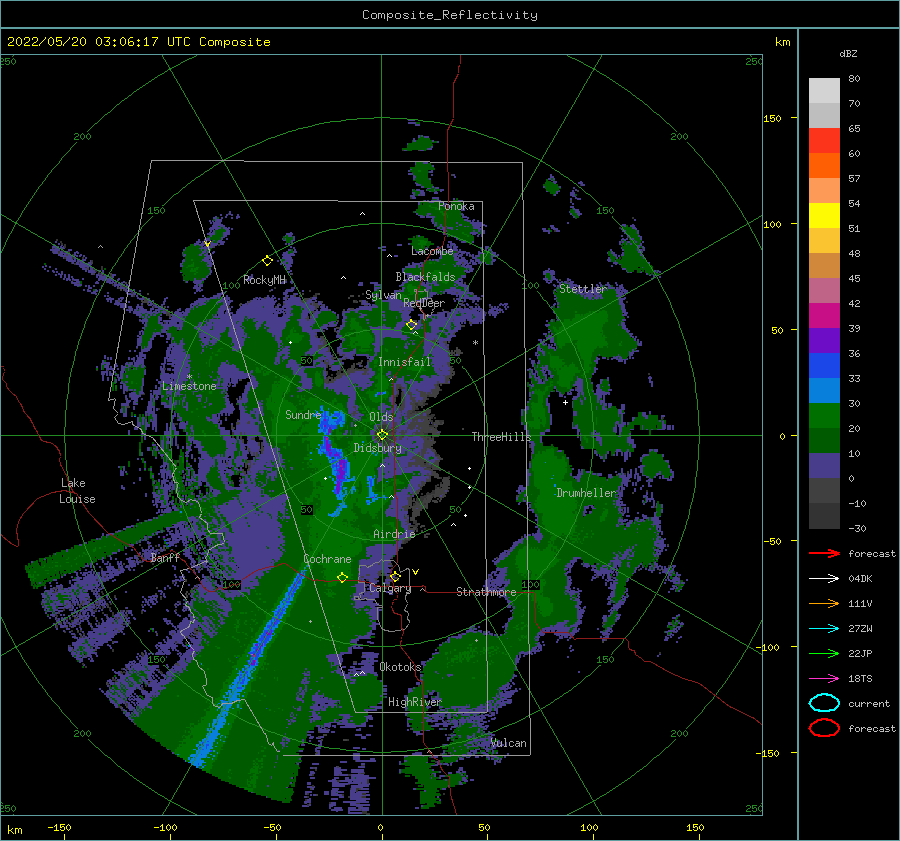Image resolution: width=900 pixels, height=841 pixels.
Task: Click the '0' value on the right km axis
Action: pyautogui.click(x=782, y=436)
